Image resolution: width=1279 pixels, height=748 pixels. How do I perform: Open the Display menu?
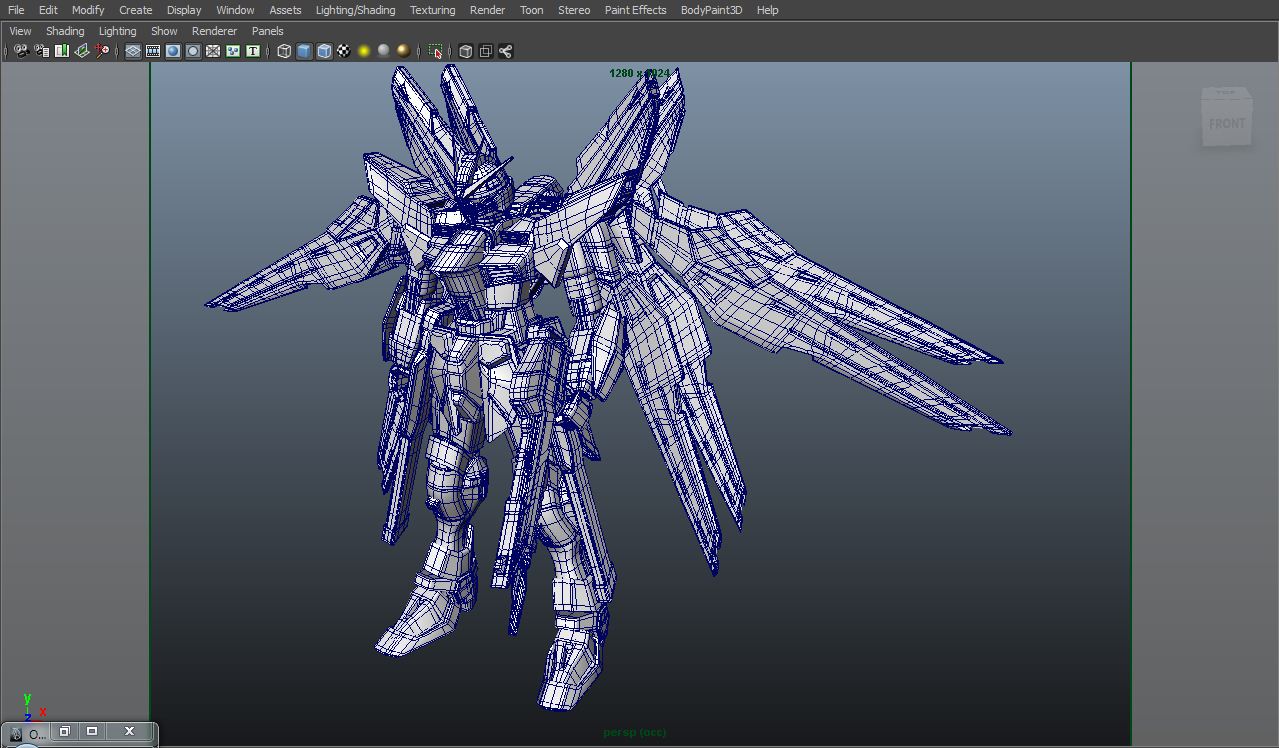pyautogui.click(x=184, y=10)
